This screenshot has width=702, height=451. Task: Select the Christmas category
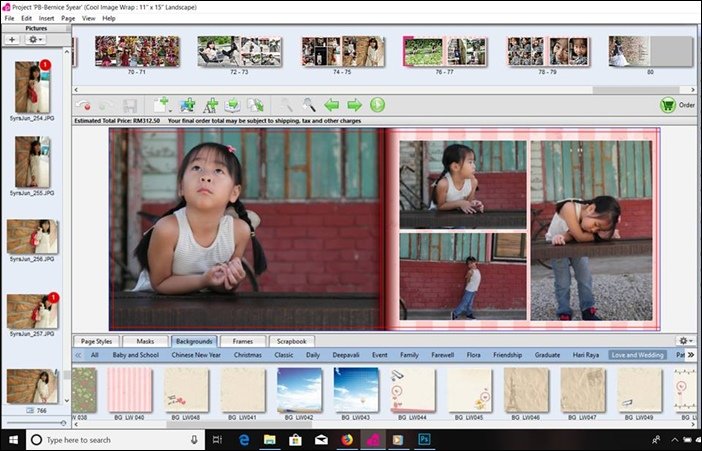pyautogui.click(x=248, y=355)
